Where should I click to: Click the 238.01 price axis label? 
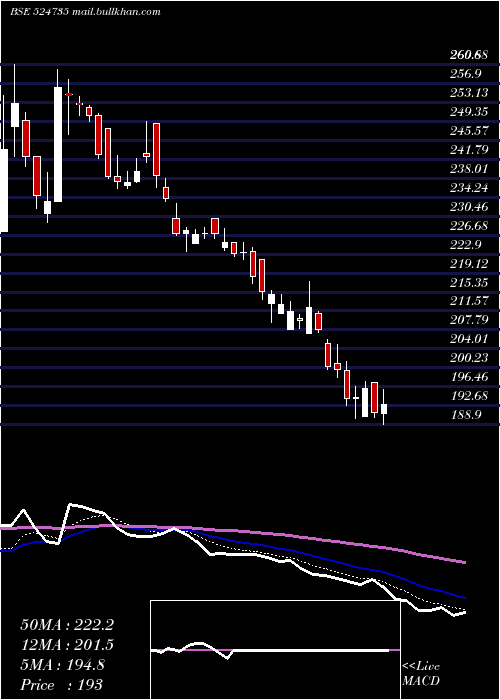pos(469,169)
